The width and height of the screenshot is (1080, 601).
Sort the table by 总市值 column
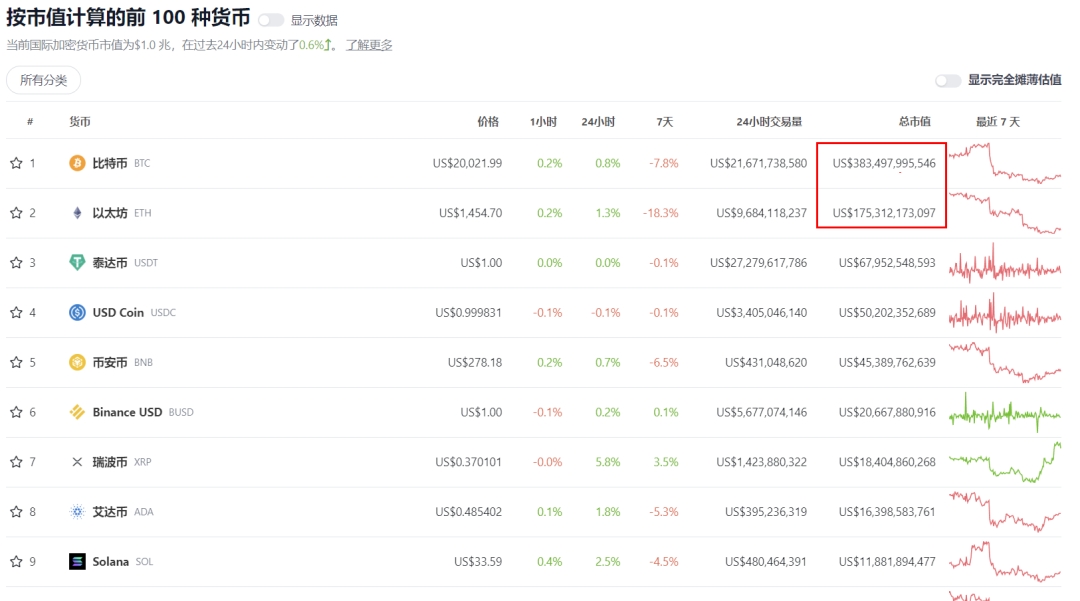pos(914,122)
